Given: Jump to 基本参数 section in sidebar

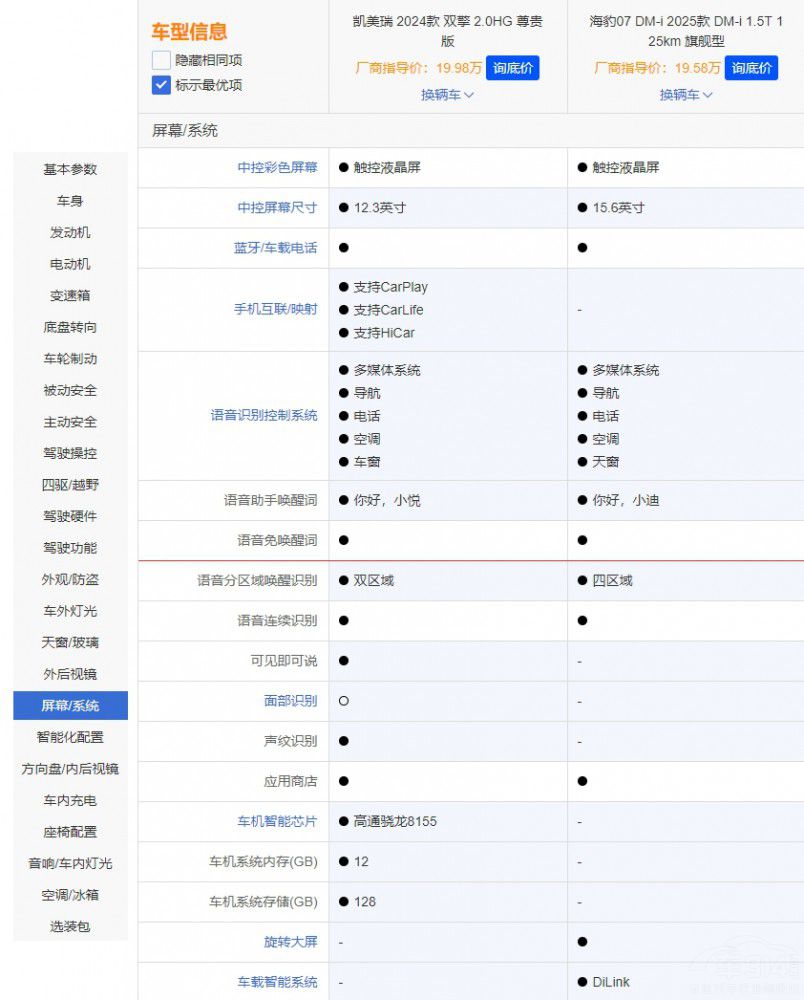Looking at the screenshot, I should 70,170.
